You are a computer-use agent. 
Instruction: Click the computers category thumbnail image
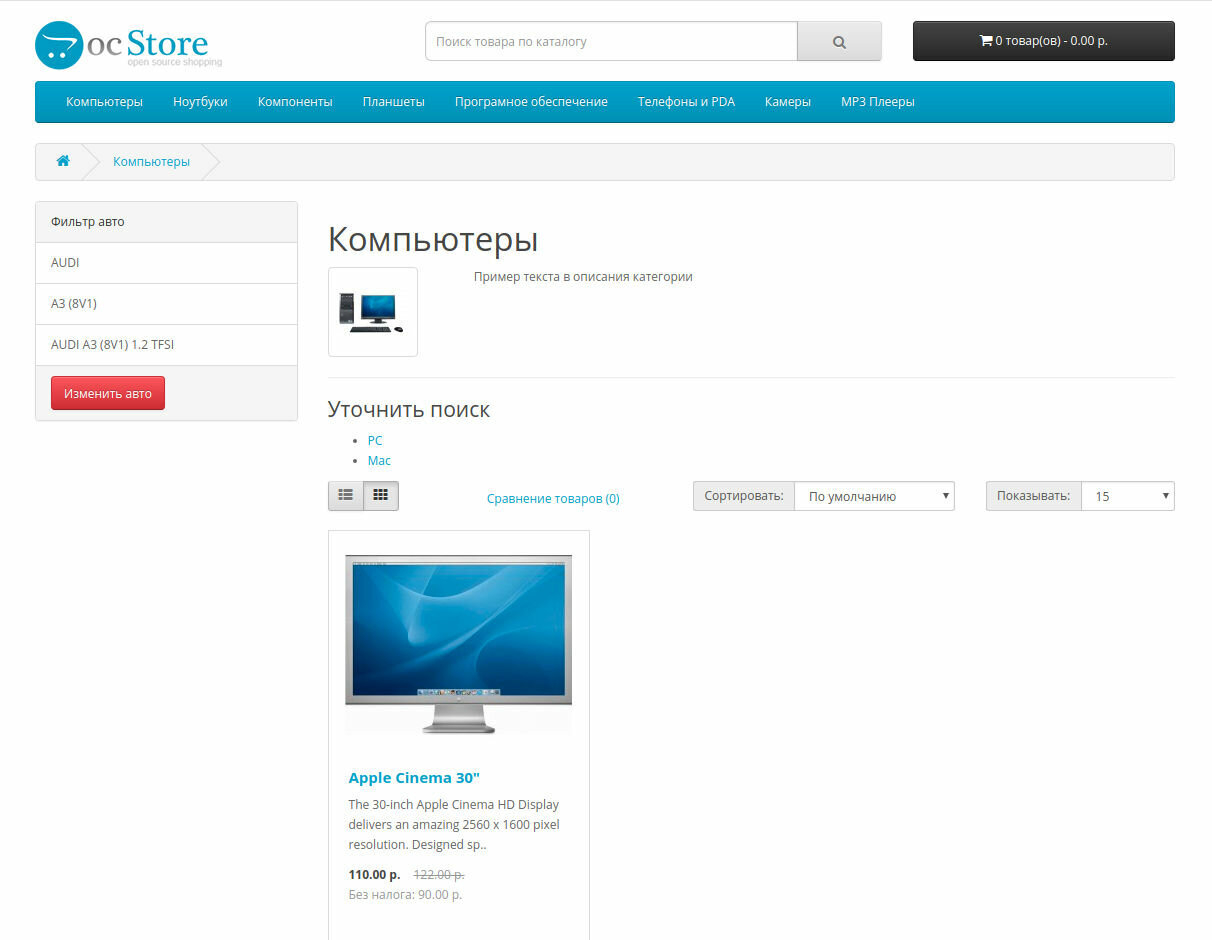point(372,312)
